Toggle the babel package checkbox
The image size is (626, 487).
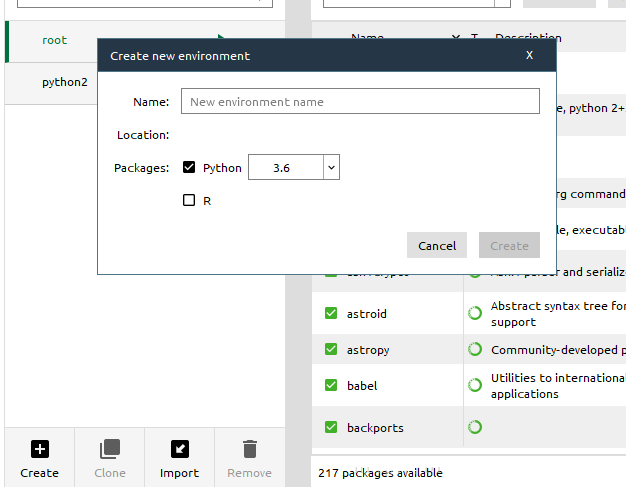(331, 385)
